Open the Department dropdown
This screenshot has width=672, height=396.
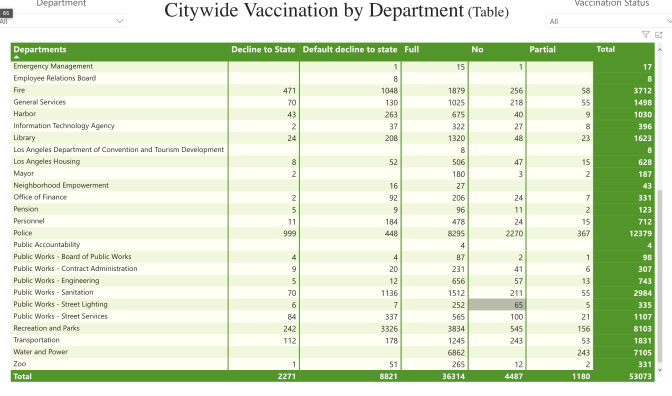pos(63,21)
